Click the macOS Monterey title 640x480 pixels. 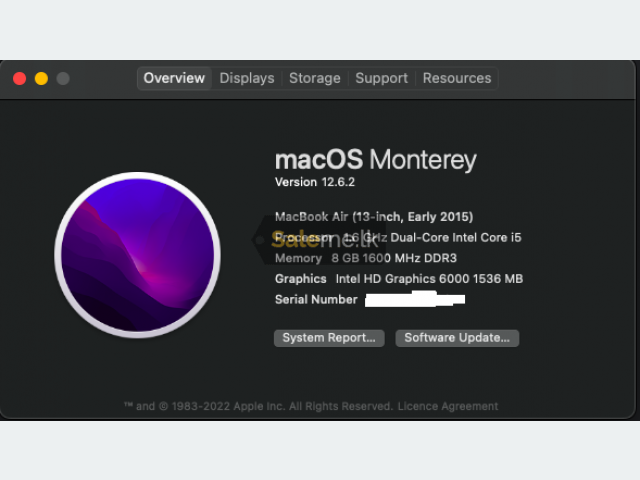pyautogui.click(x=376, y=160)
